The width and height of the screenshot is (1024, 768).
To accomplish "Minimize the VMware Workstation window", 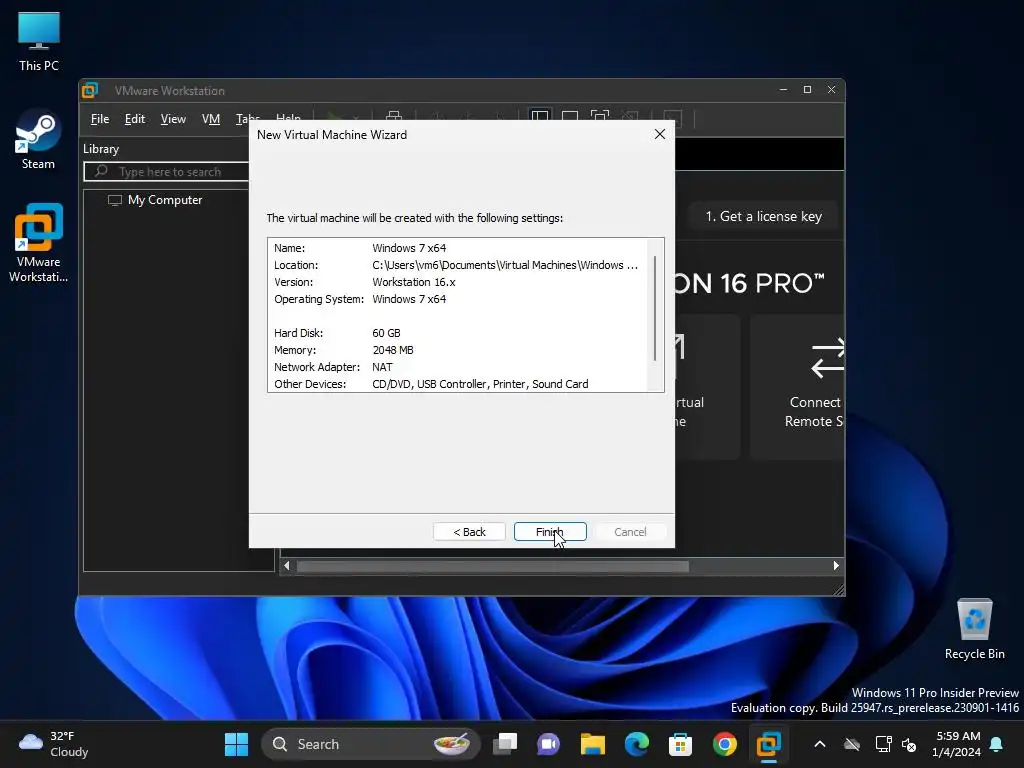I will (783, 89).
